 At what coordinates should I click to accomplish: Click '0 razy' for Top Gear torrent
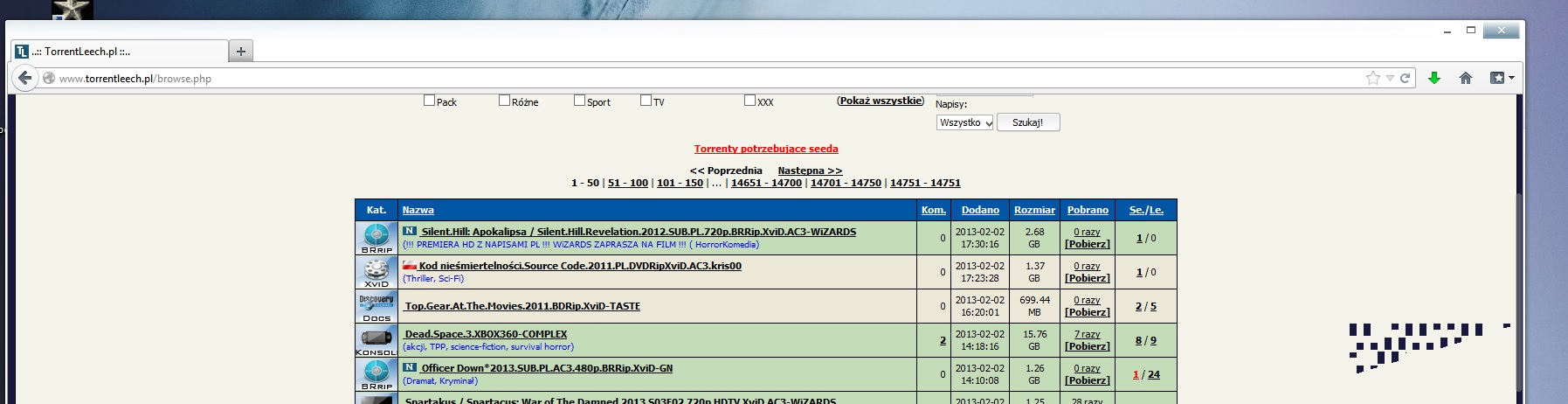[1088, 300]
